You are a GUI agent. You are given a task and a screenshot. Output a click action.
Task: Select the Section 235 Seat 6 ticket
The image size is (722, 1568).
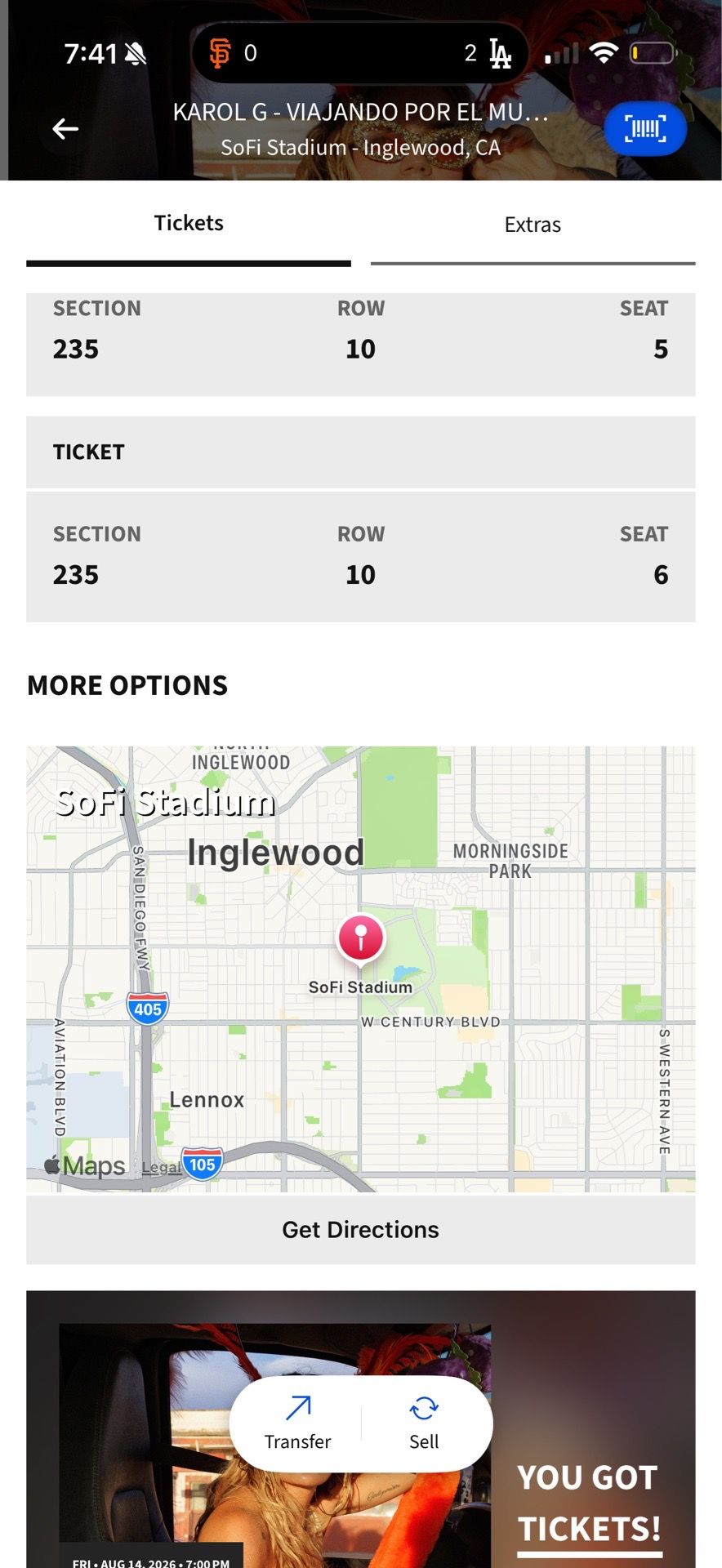point(361,556)
